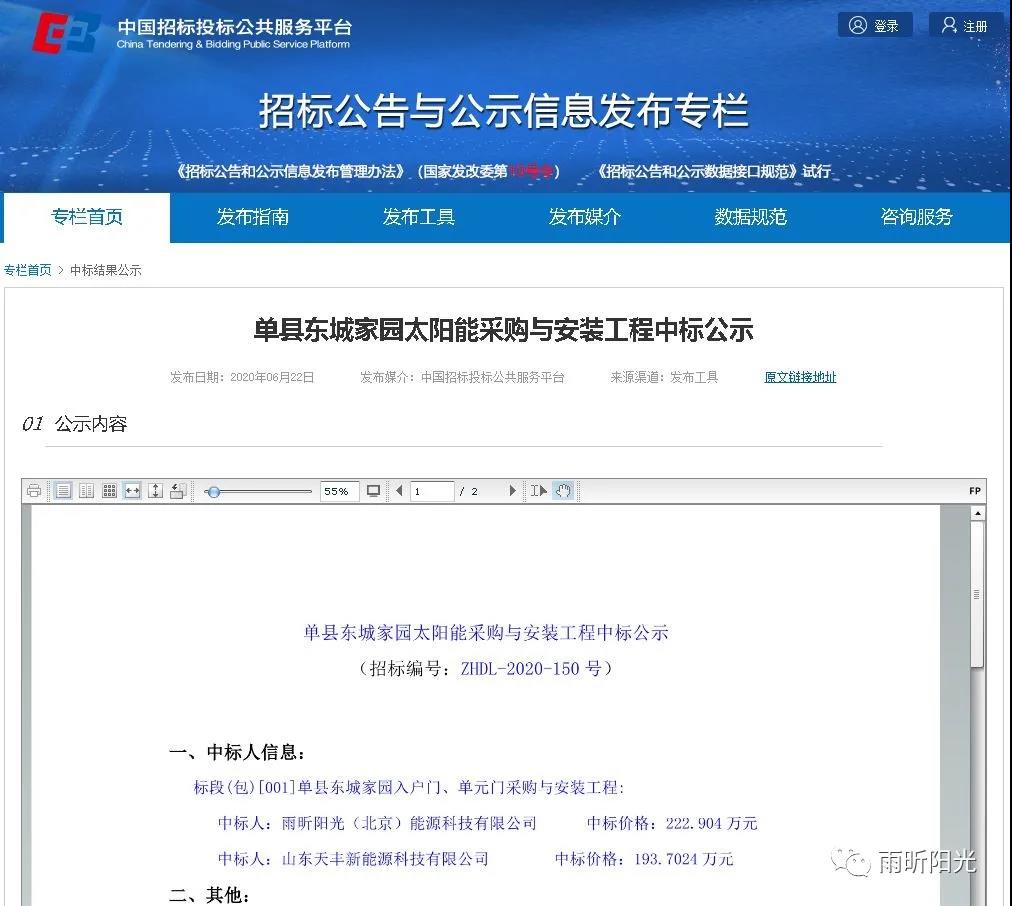1012x906 pixels.
Task: Open the 原文链接地址 link
Action: (x=800, y=377)
